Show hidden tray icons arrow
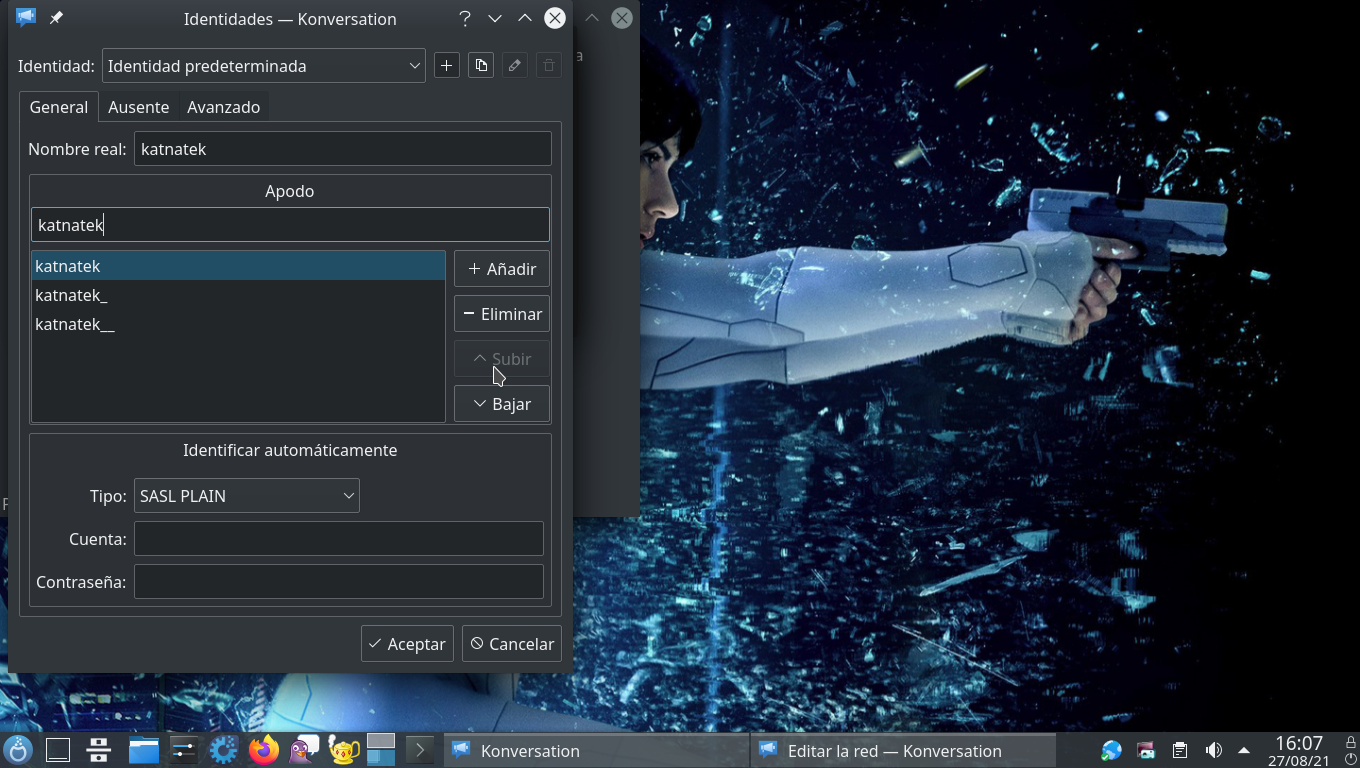This screenshot has width=1360, height=768. click(x=1244, y=750)
